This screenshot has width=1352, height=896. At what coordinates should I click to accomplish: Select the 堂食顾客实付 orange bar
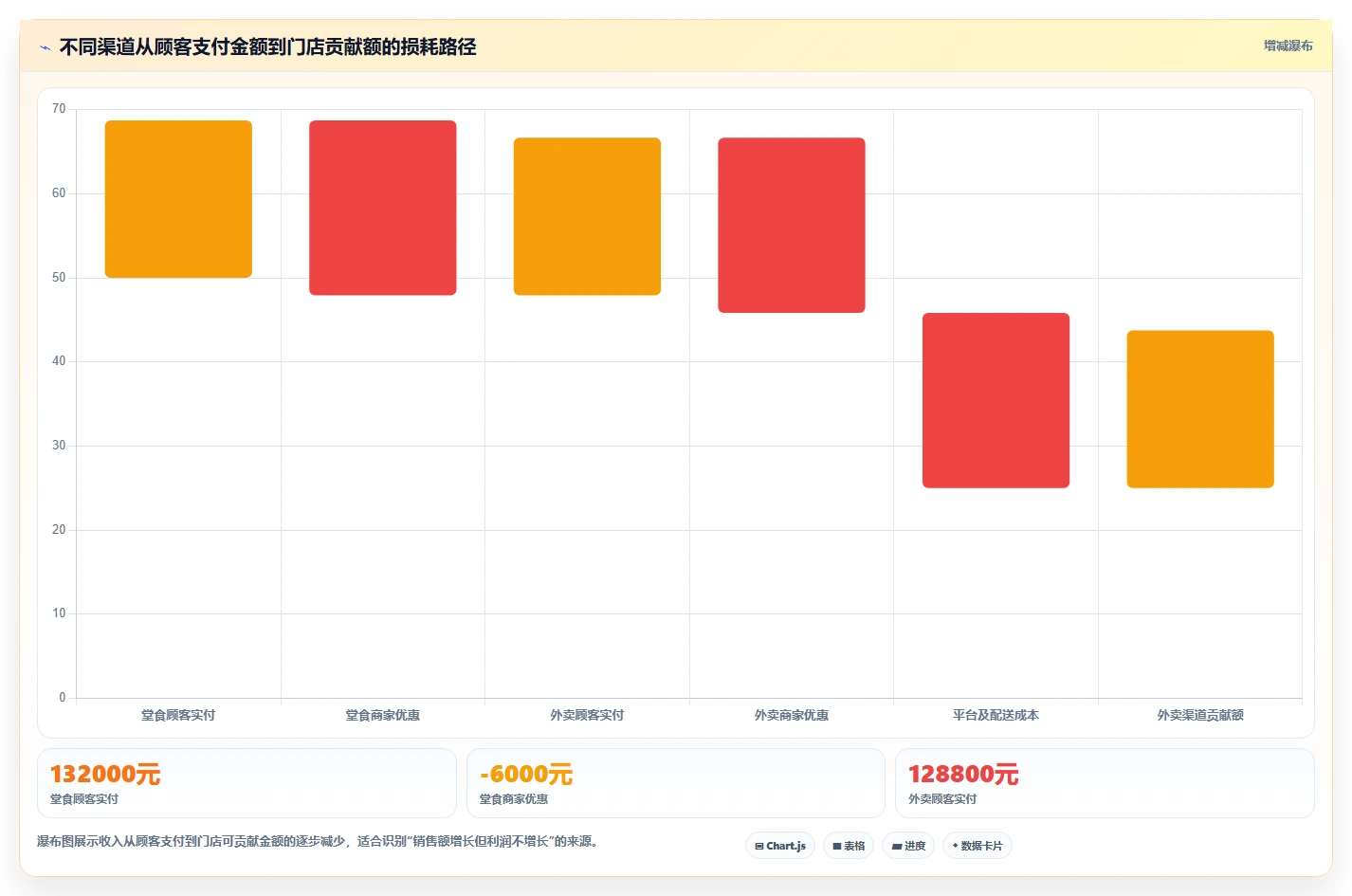tap(178, 199)
